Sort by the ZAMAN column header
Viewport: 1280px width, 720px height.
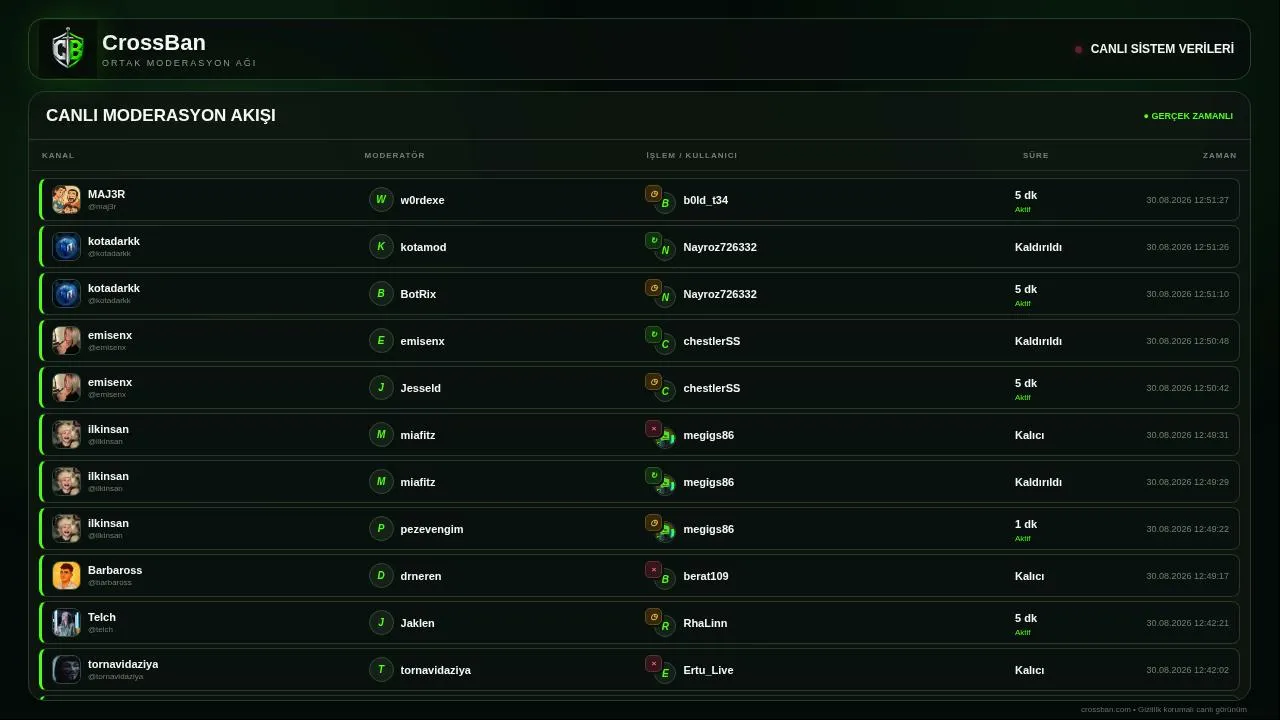[1219, 155]
